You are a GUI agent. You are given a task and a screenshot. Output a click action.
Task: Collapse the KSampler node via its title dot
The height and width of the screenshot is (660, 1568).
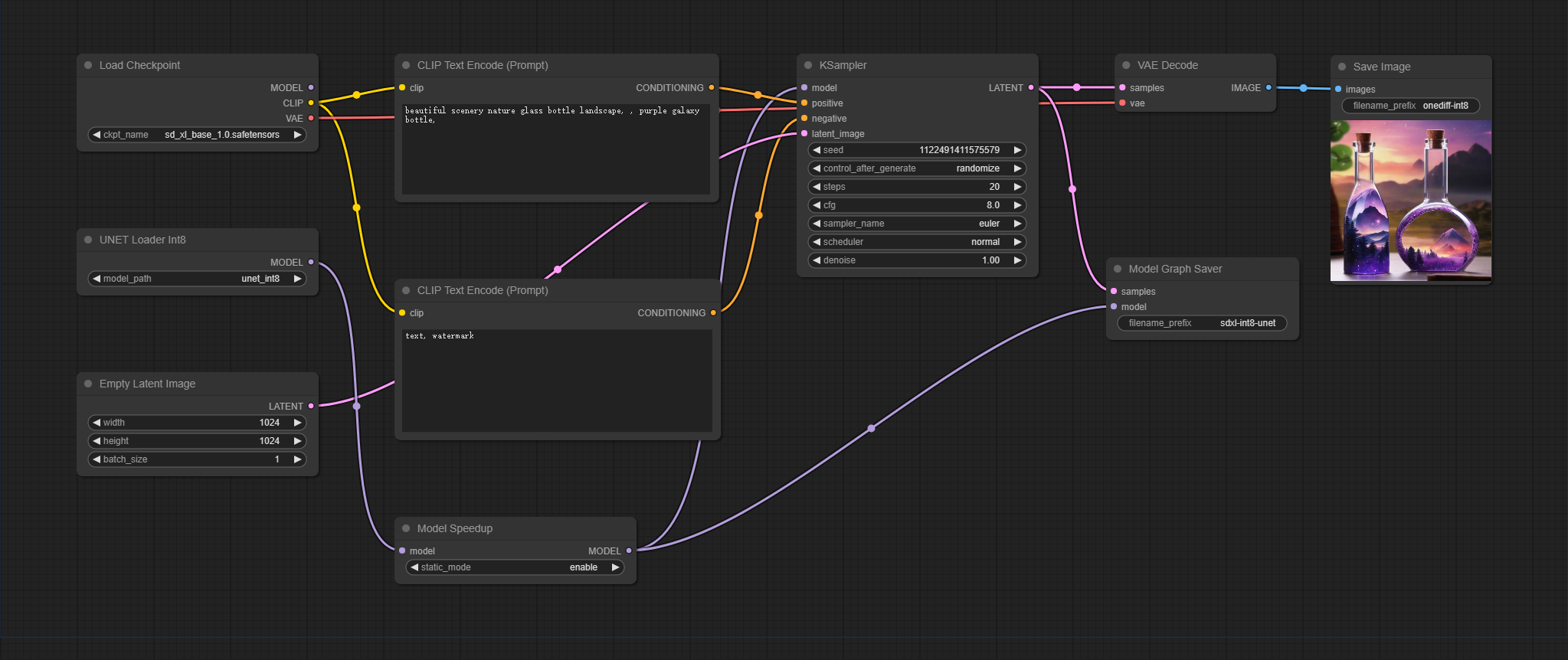point(808,66)
